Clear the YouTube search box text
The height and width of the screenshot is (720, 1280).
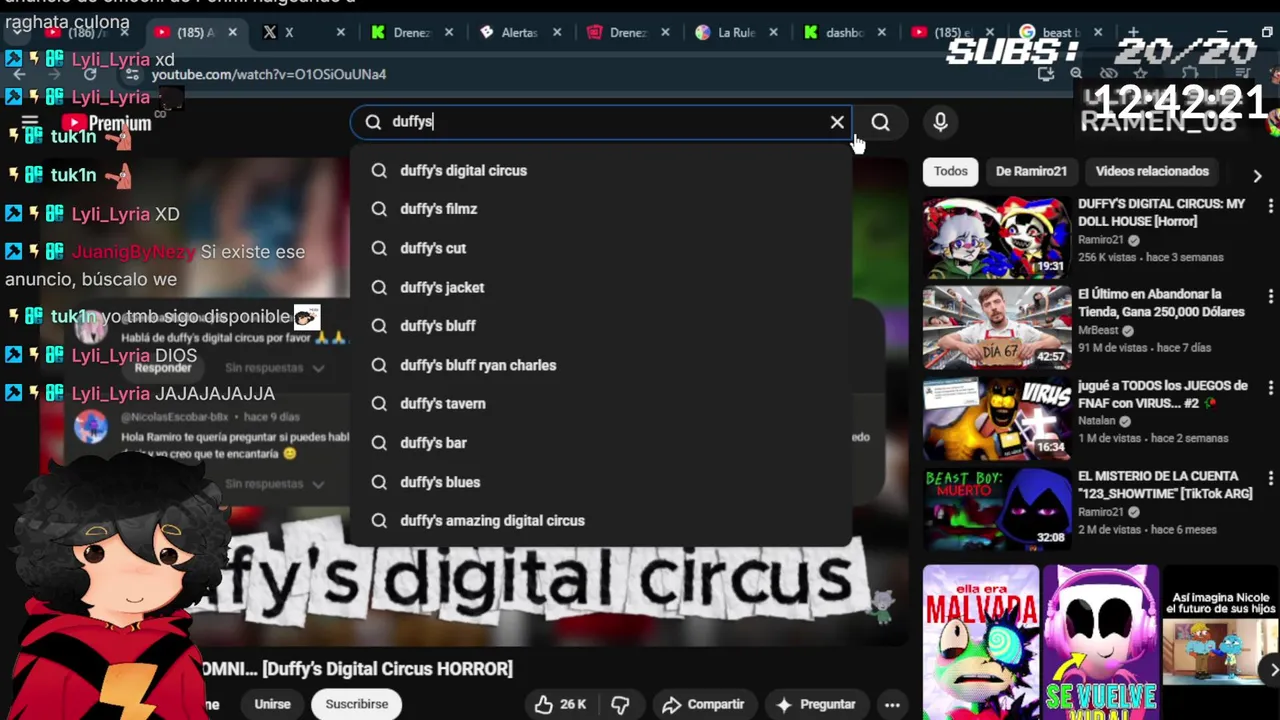(x=837, y=122)
